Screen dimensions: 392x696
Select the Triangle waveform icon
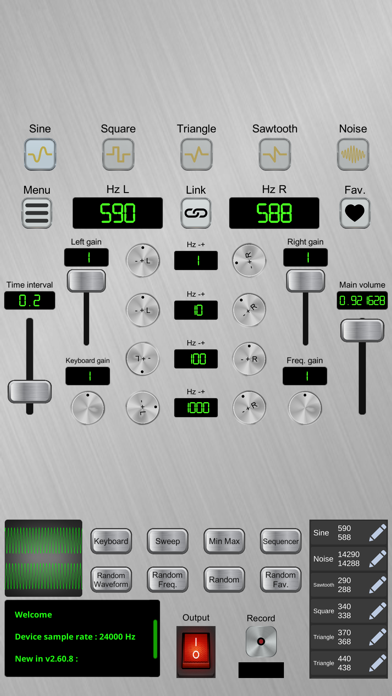[196, 154]
